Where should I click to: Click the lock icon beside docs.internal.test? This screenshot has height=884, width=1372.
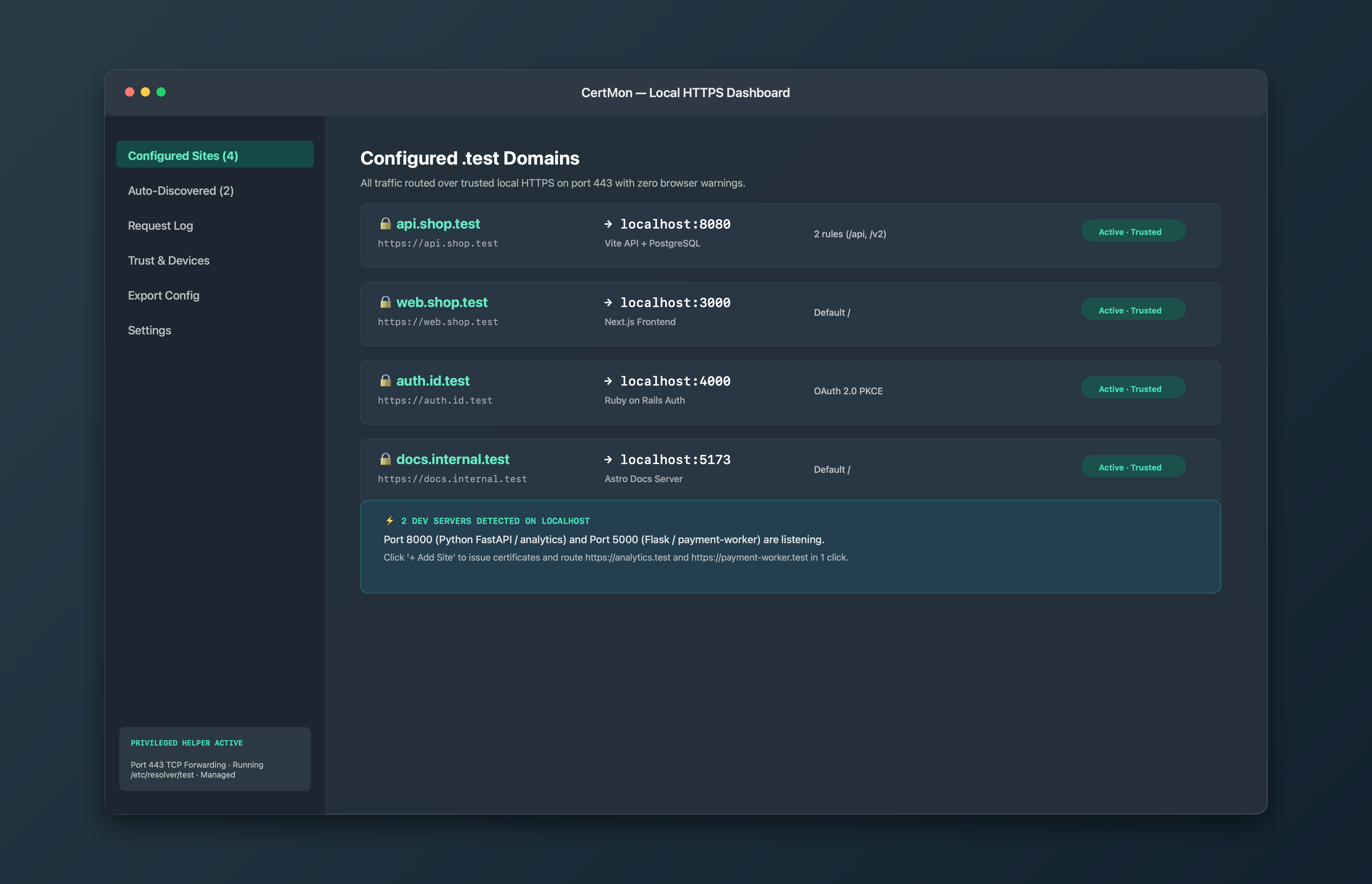point(386,459)
